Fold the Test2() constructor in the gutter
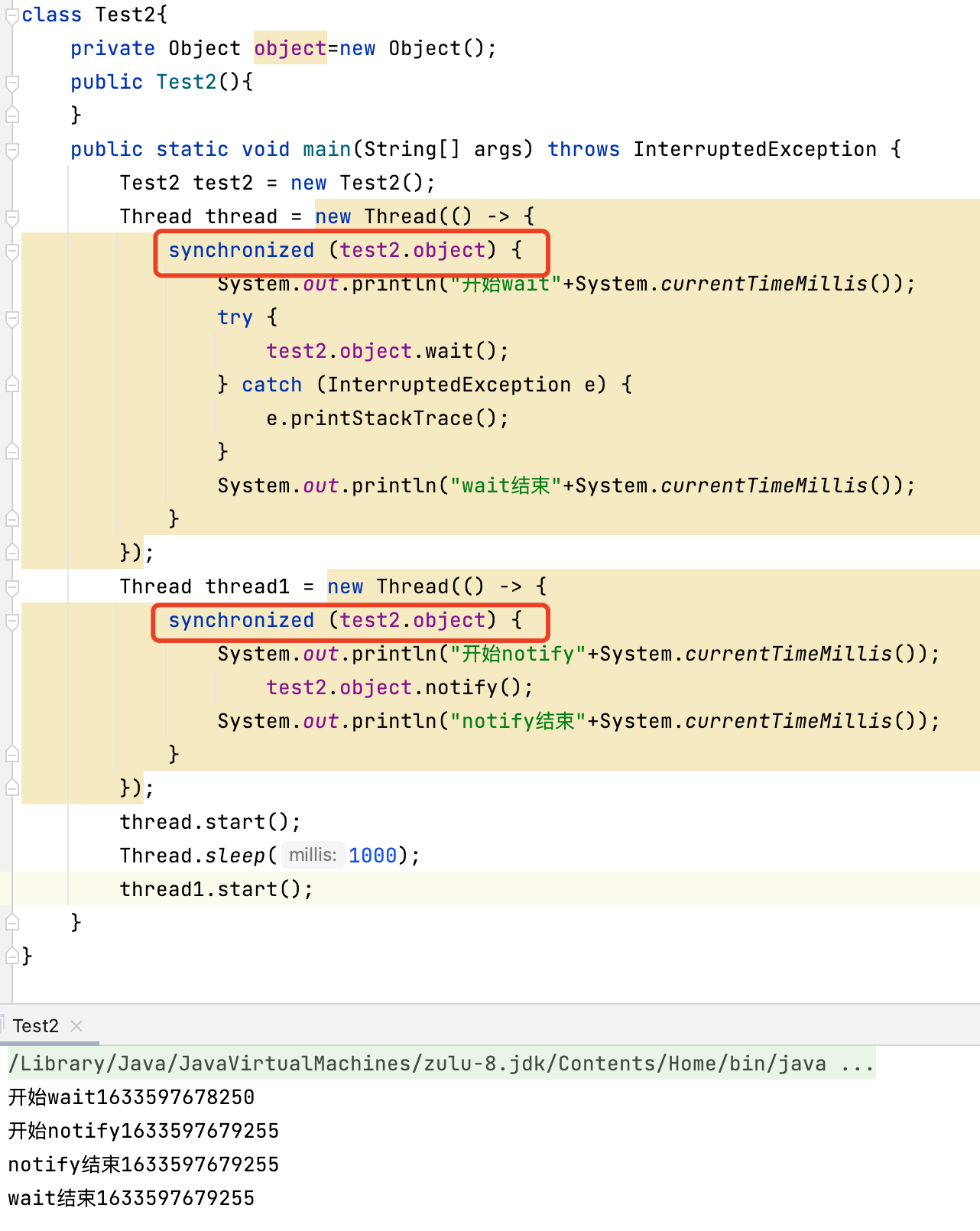The height and width of the screenshot is (1231, 980). click(x=11, y=83)
